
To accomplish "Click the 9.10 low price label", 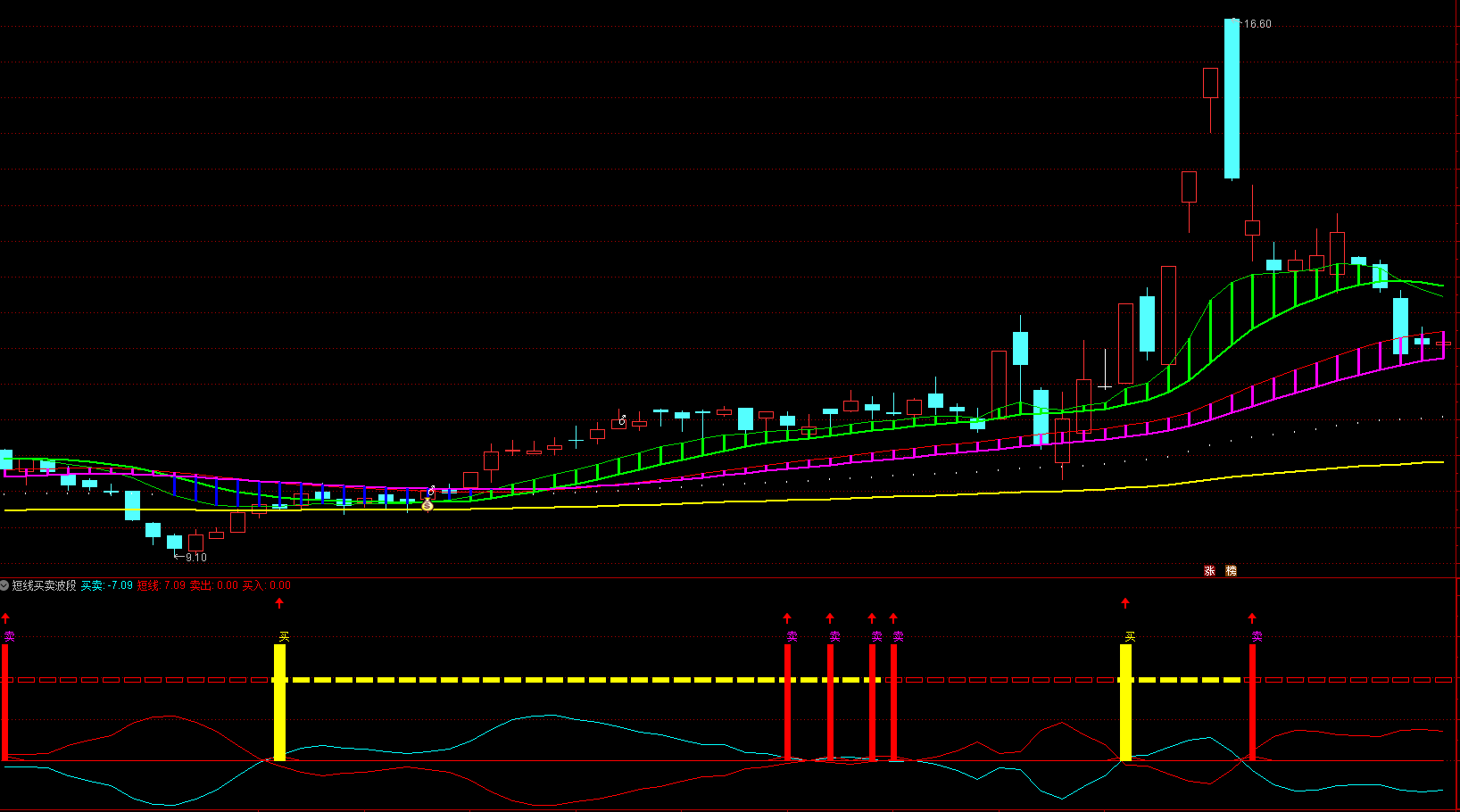I will tap(195, 558).
